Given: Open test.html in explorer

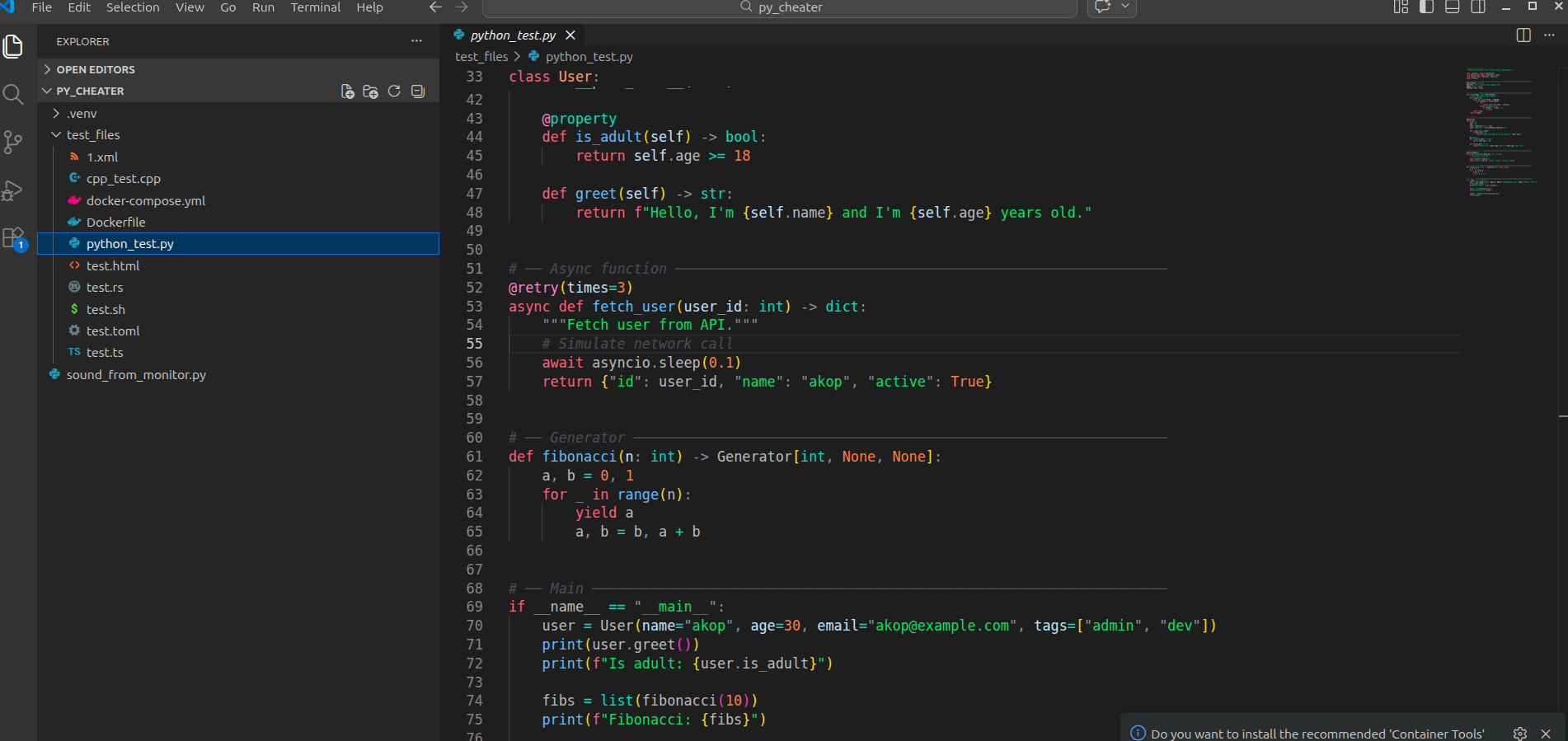Looking at the screenshot, I should [x=238, y=265].
